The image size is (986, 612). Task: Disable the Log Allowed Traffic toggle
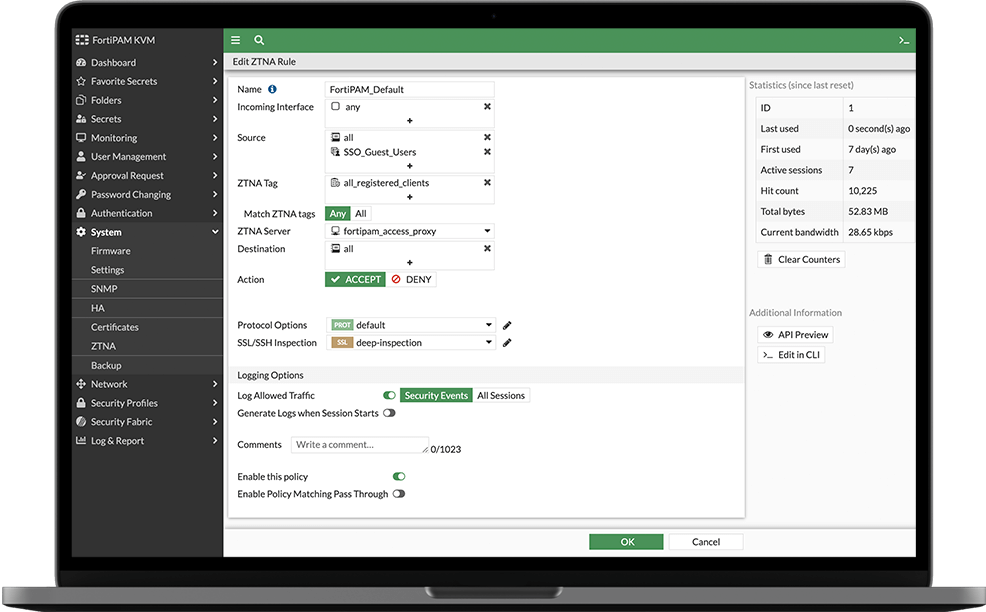click(389, 396)
